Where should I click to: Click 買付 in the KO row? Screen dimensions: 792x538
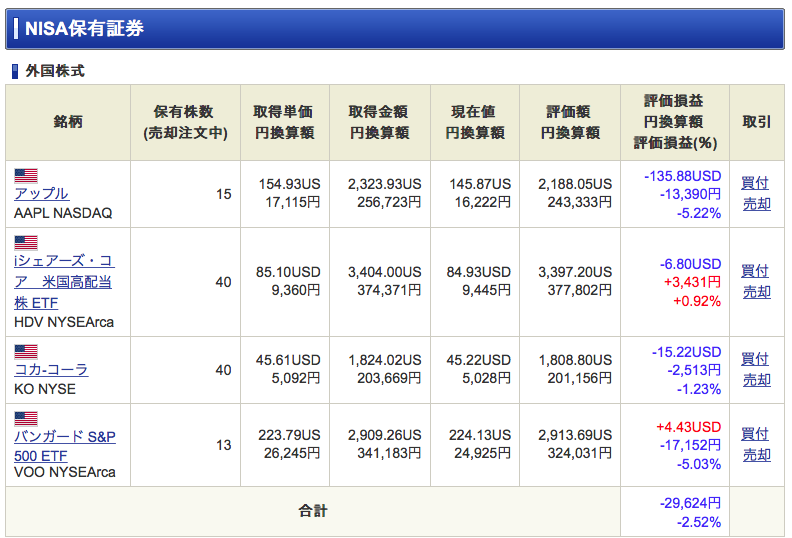click(x=755, y=359)
